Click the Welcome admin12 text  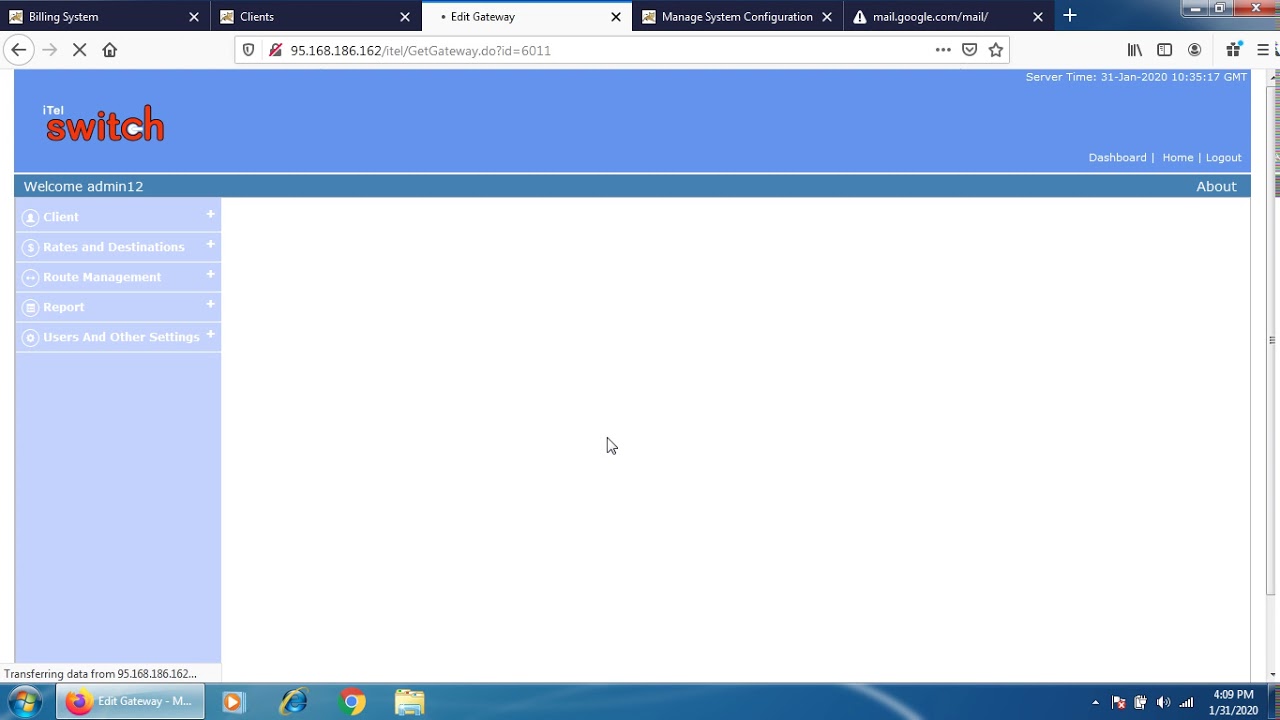83,186
